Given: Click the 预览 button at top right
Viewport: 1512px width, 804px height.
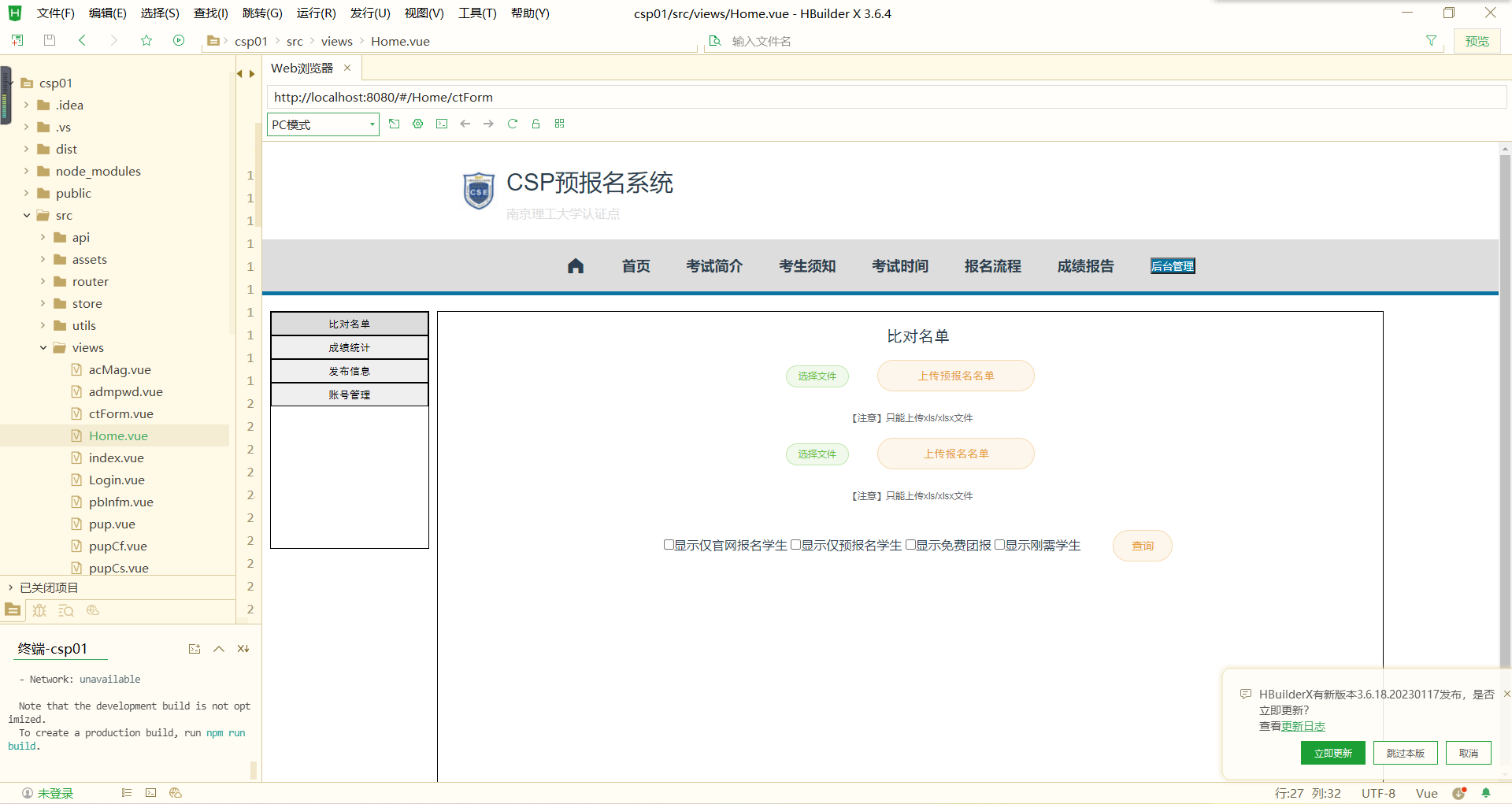Looking at the screenshot, I should tap(1477, 41).
